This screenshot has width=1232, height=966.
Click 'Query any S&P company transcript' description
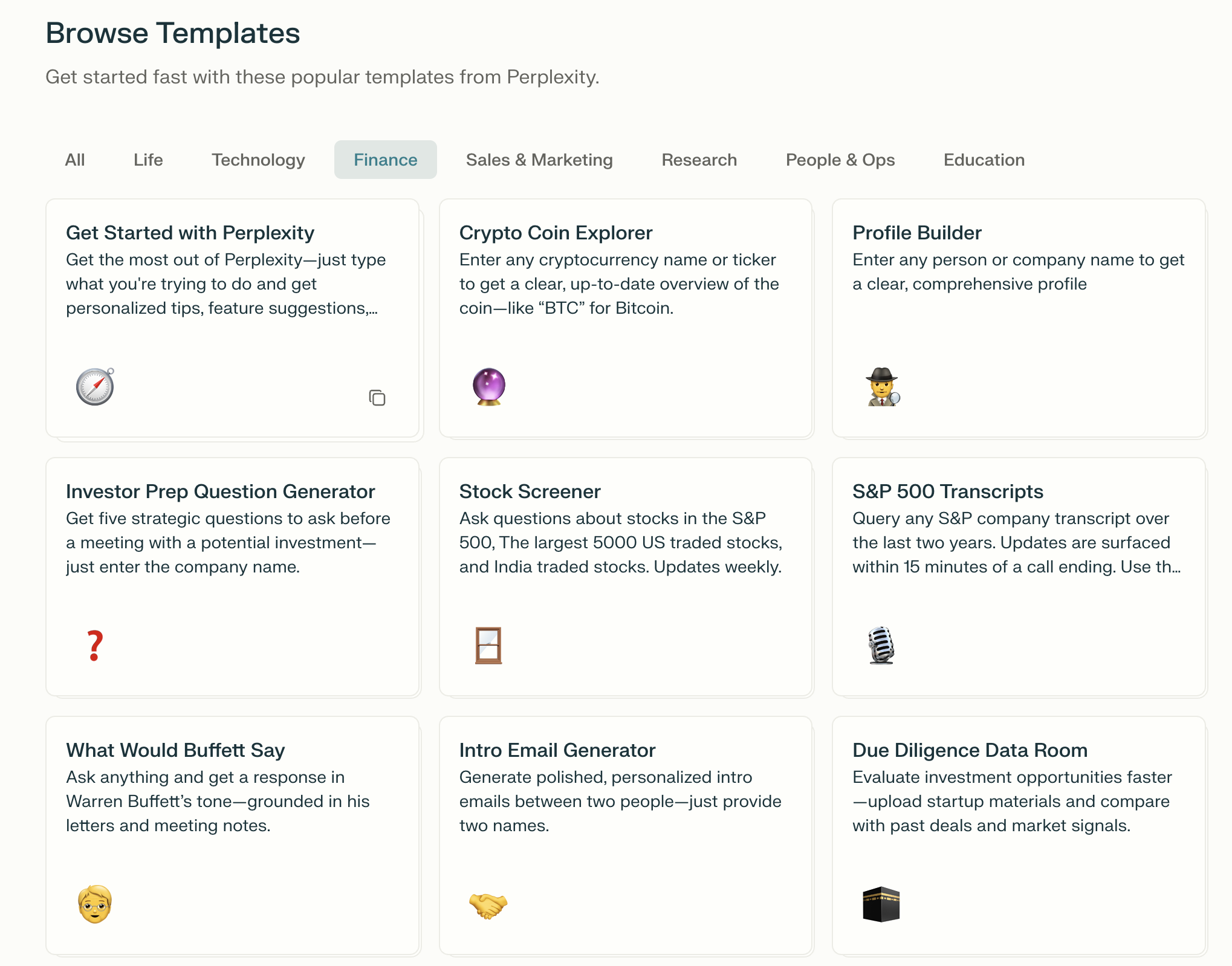[1017, 542]
